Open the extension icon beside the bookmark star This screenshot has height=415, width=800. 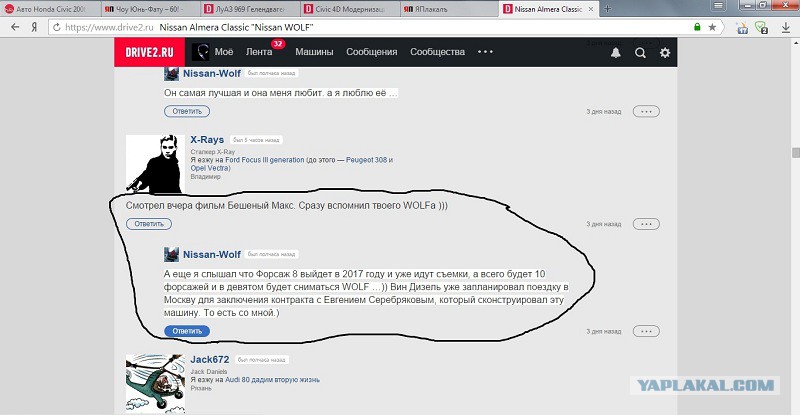(742, 28)
